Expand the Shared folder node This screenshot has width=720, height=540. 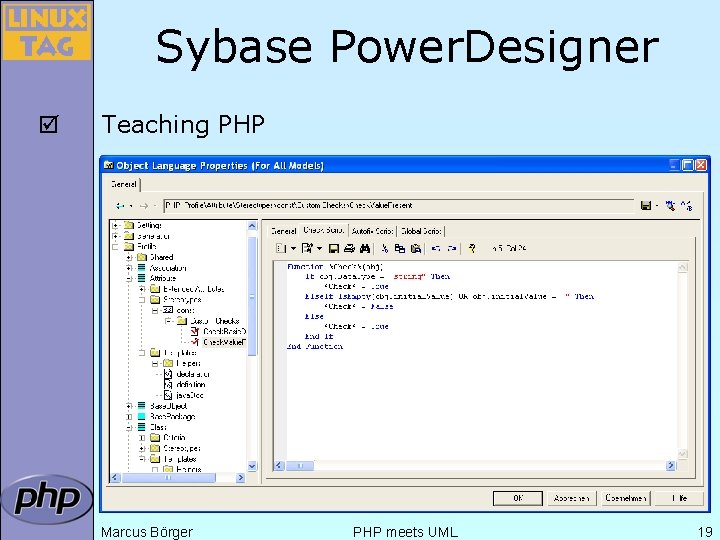click(129, 257)
